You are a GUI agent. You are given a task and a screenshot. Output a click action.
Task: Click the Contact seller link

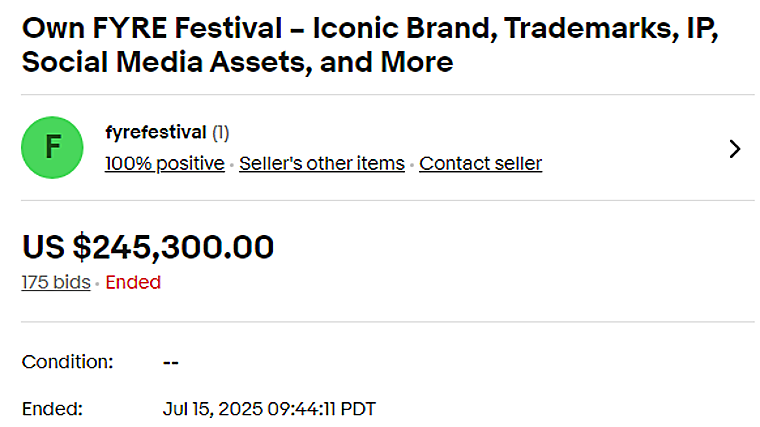tap(480, 163)
